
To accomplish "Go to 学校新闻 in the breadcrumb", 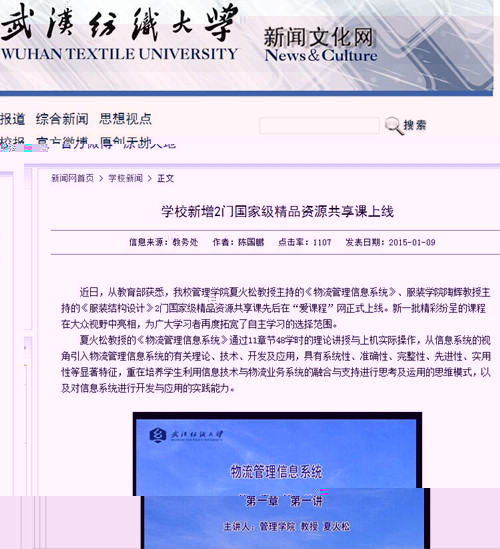I will click(125, 178).
